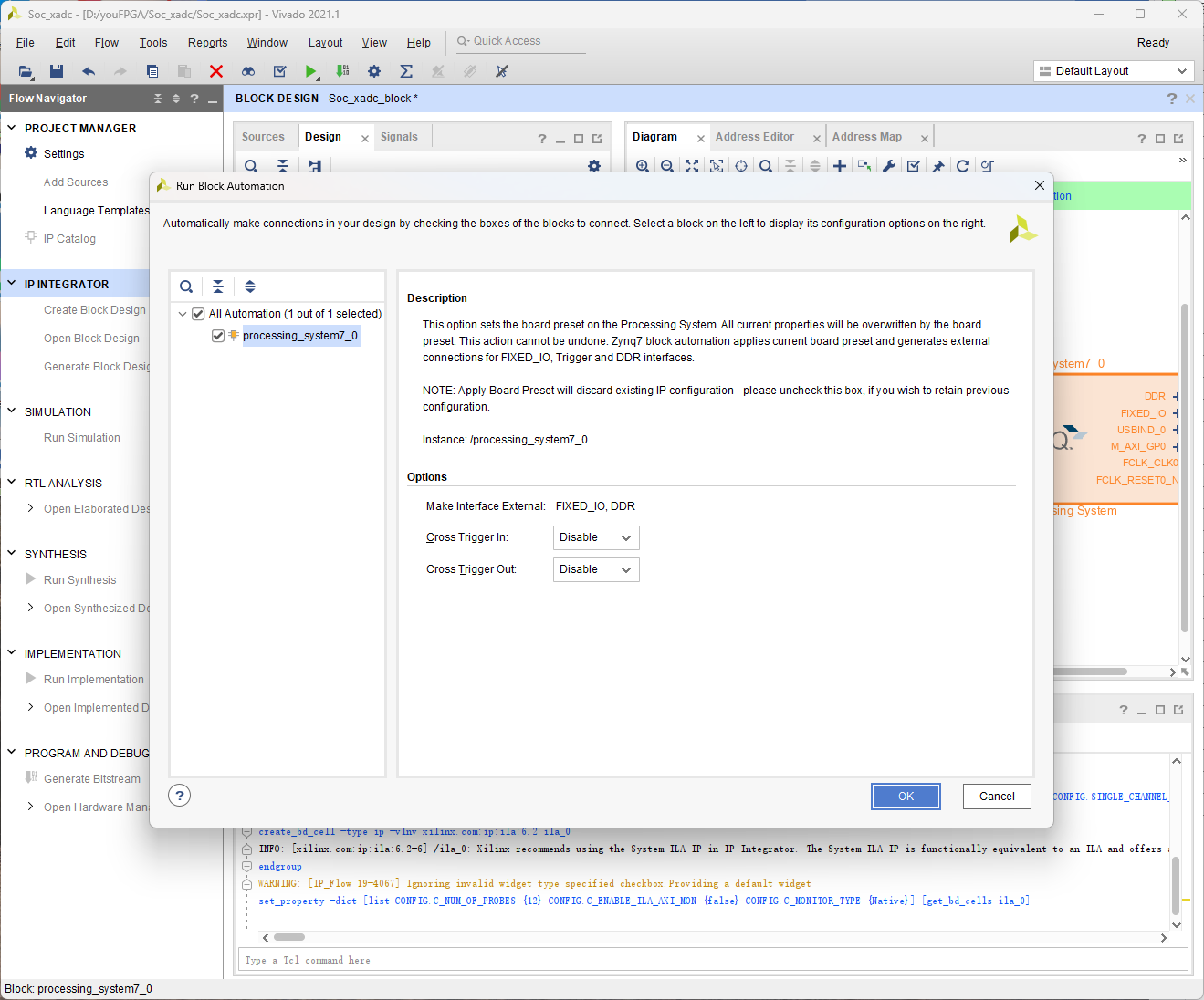The width and height of the screenshot is (1204, 1000).
Task: Open the Default Layout dropdown
Action: click(x=1115, y=71)
